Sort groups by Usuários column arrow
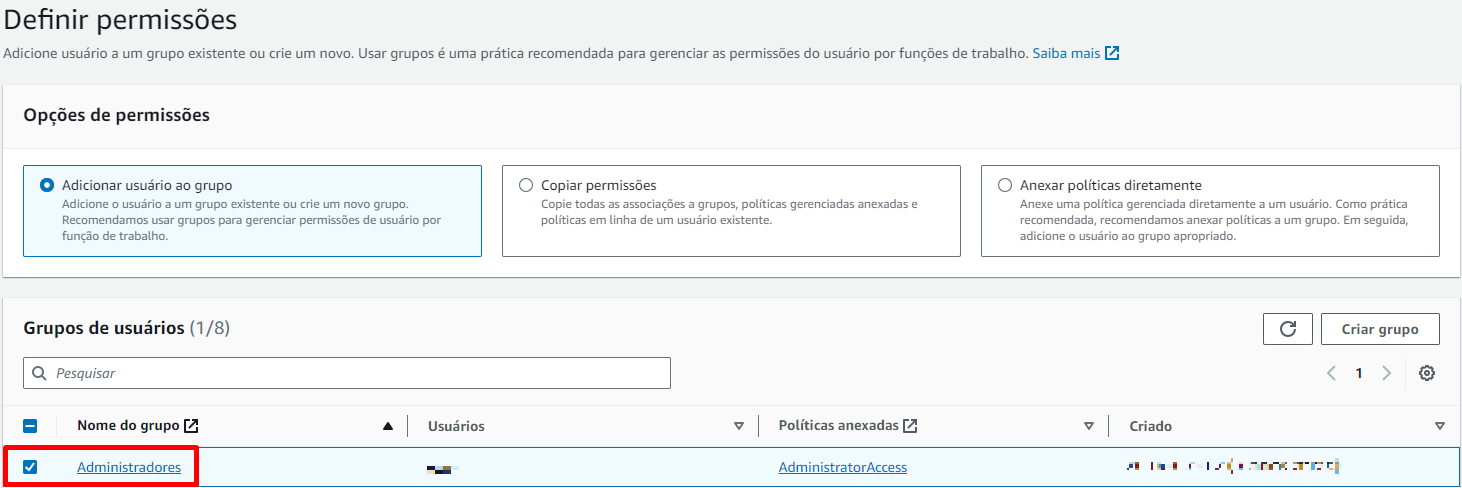 (739, 426)
